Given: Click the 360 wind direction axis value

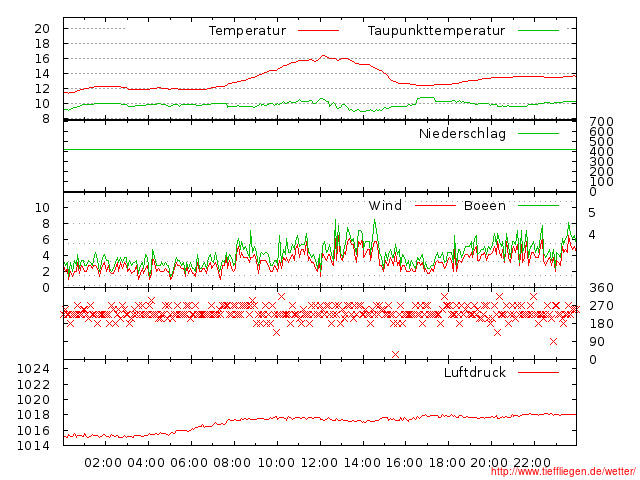Looking at the screenshot, I should click(601, 288).
